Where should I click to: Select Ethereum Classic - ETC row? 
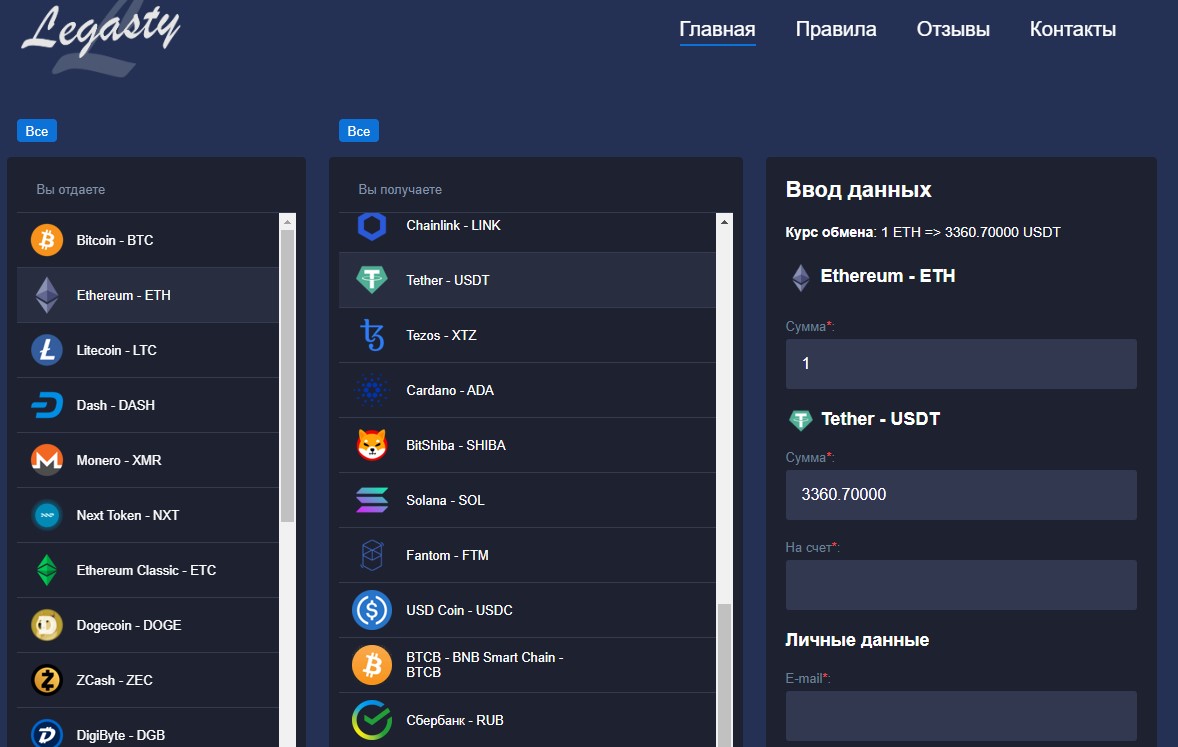pyautogui.click(x=148, y=570)
